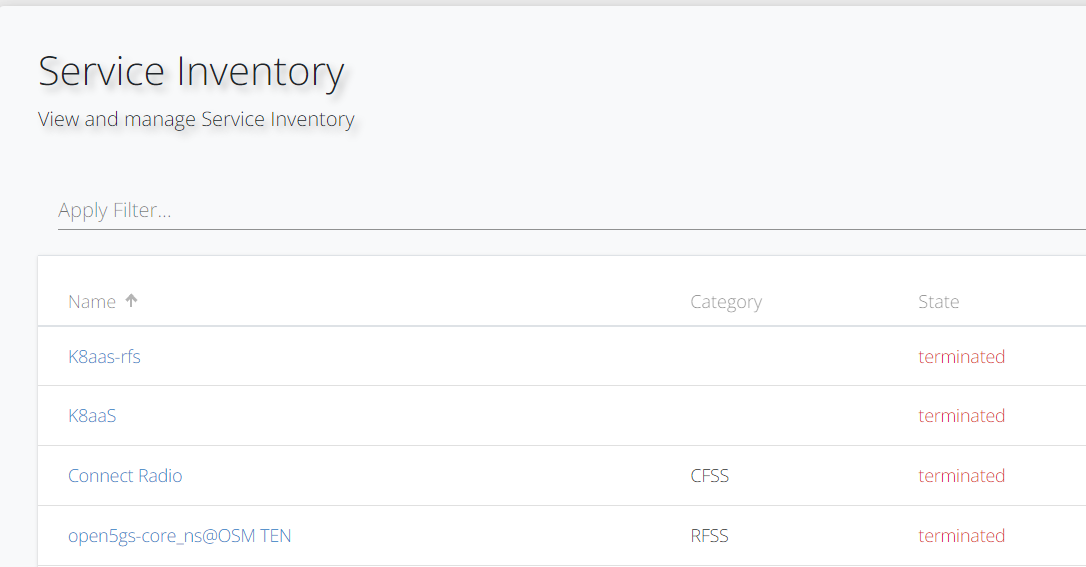Sort by the Category column header
This screenshot has height=567, width=1086.
click(x=726, y=302)
